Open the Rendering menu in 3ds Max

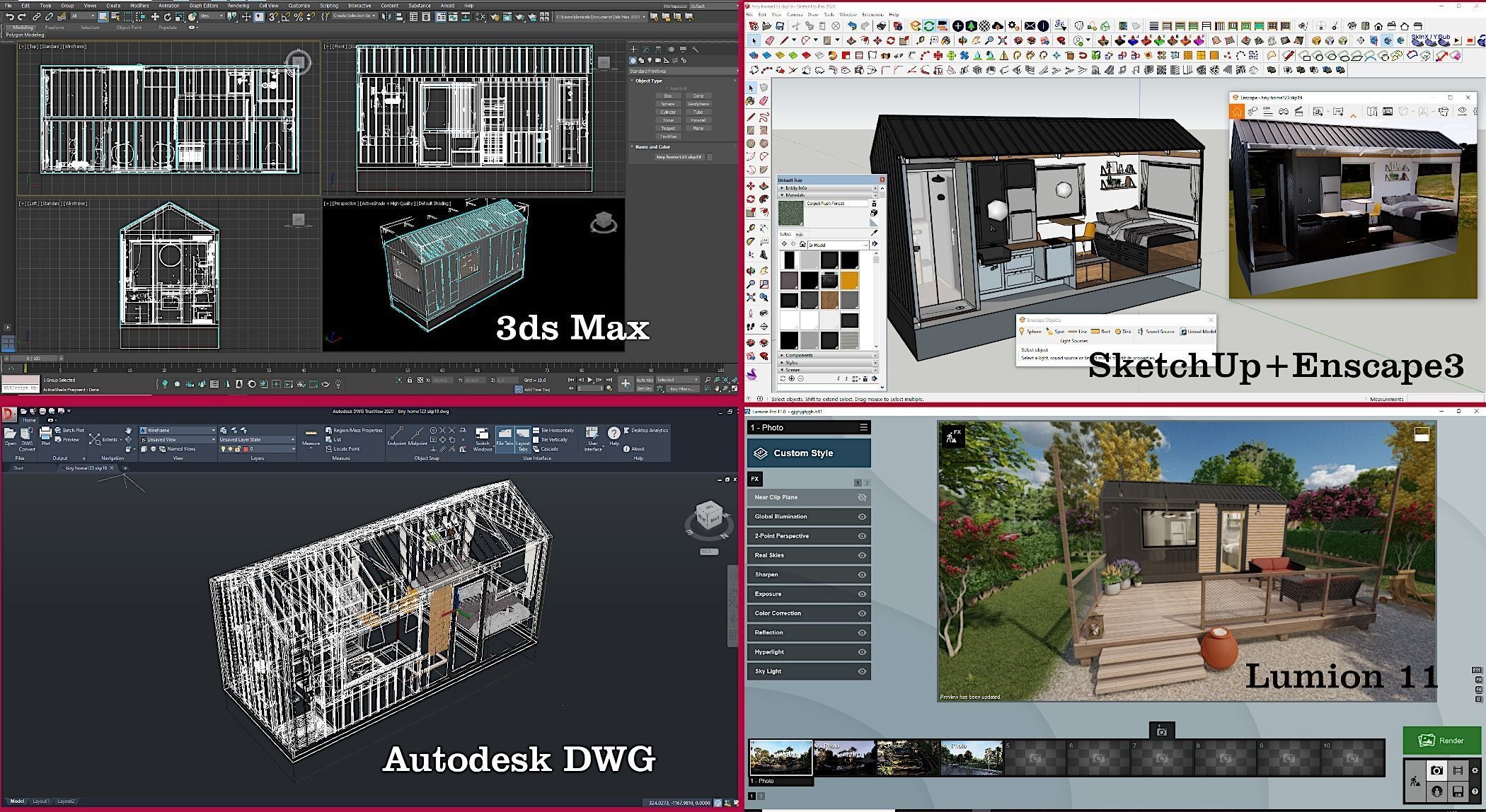pyautogui.click(x=238, y=6)
